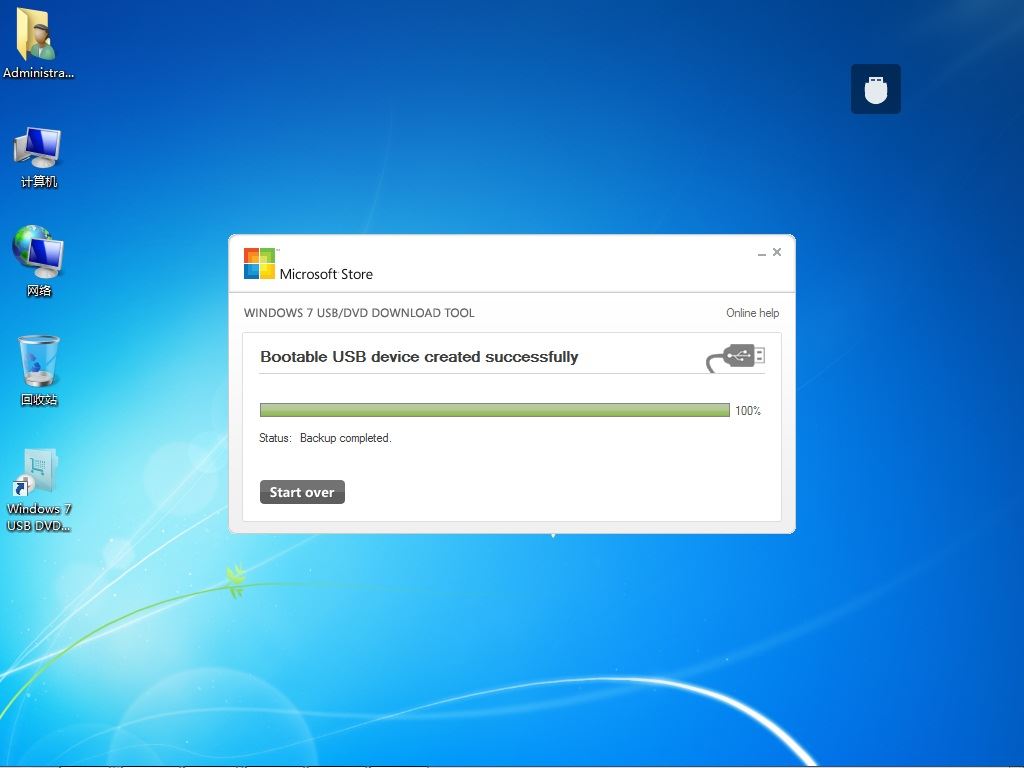
Task: Click the 100% progress label
Action: (748, 411)
